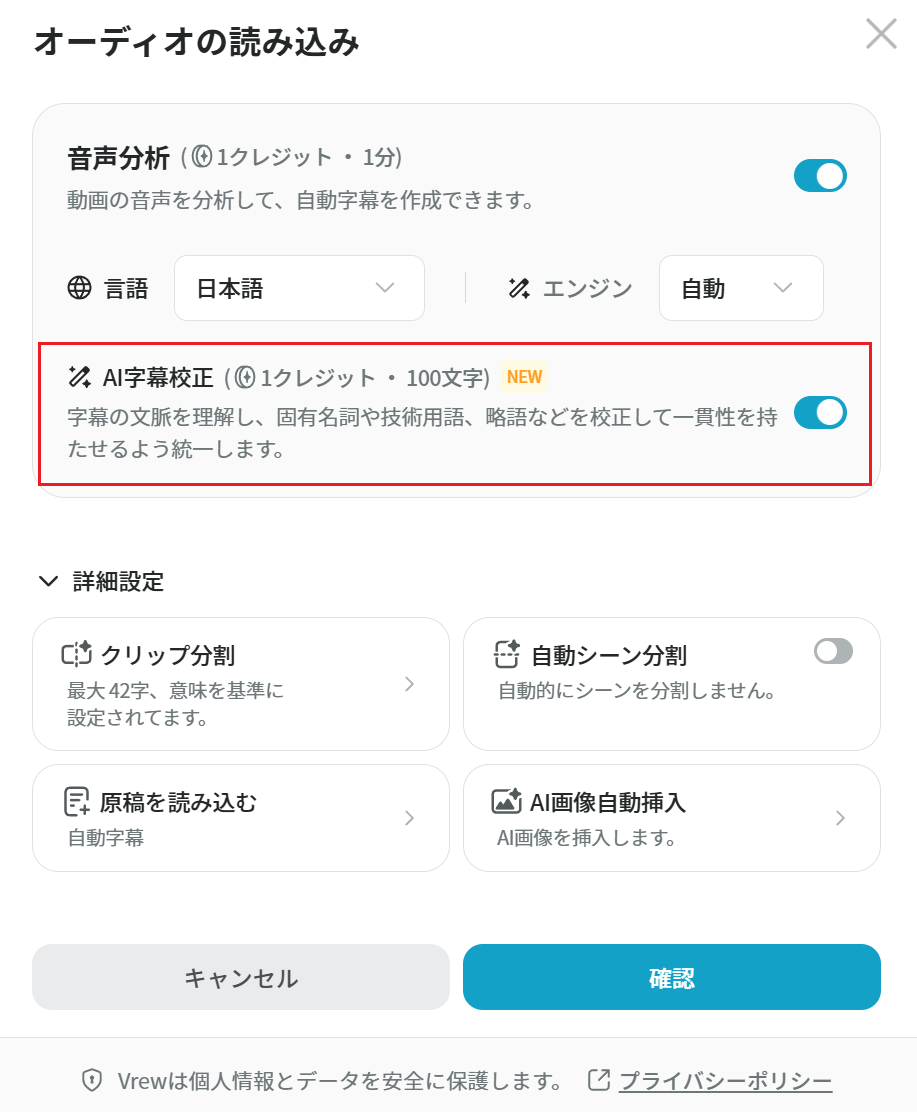917x1112 pixels.
Task: Open the プライバシーポリシー link
Action: (x=725, y=1081)
